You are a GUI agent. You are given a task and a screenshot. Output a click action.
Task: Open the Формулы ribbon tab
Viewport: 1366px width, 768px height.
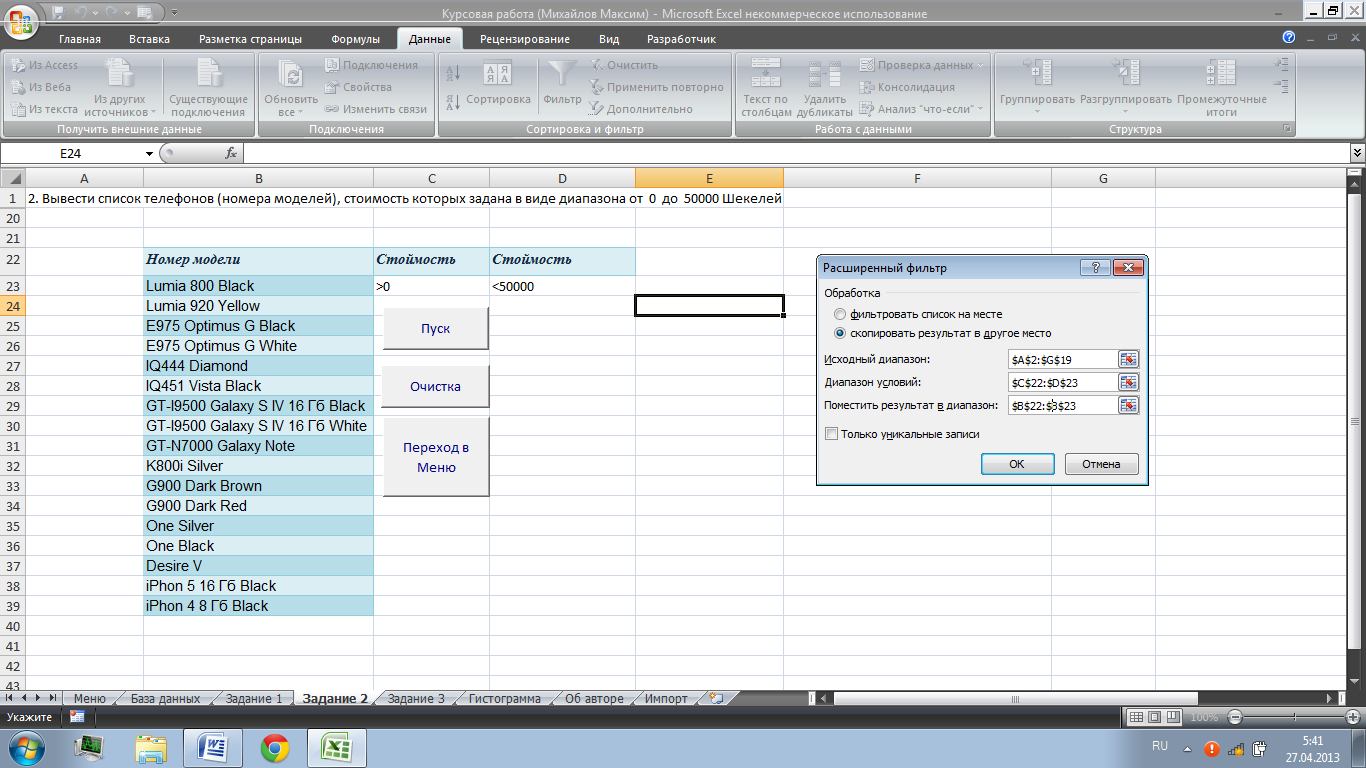tap(355, 39)
